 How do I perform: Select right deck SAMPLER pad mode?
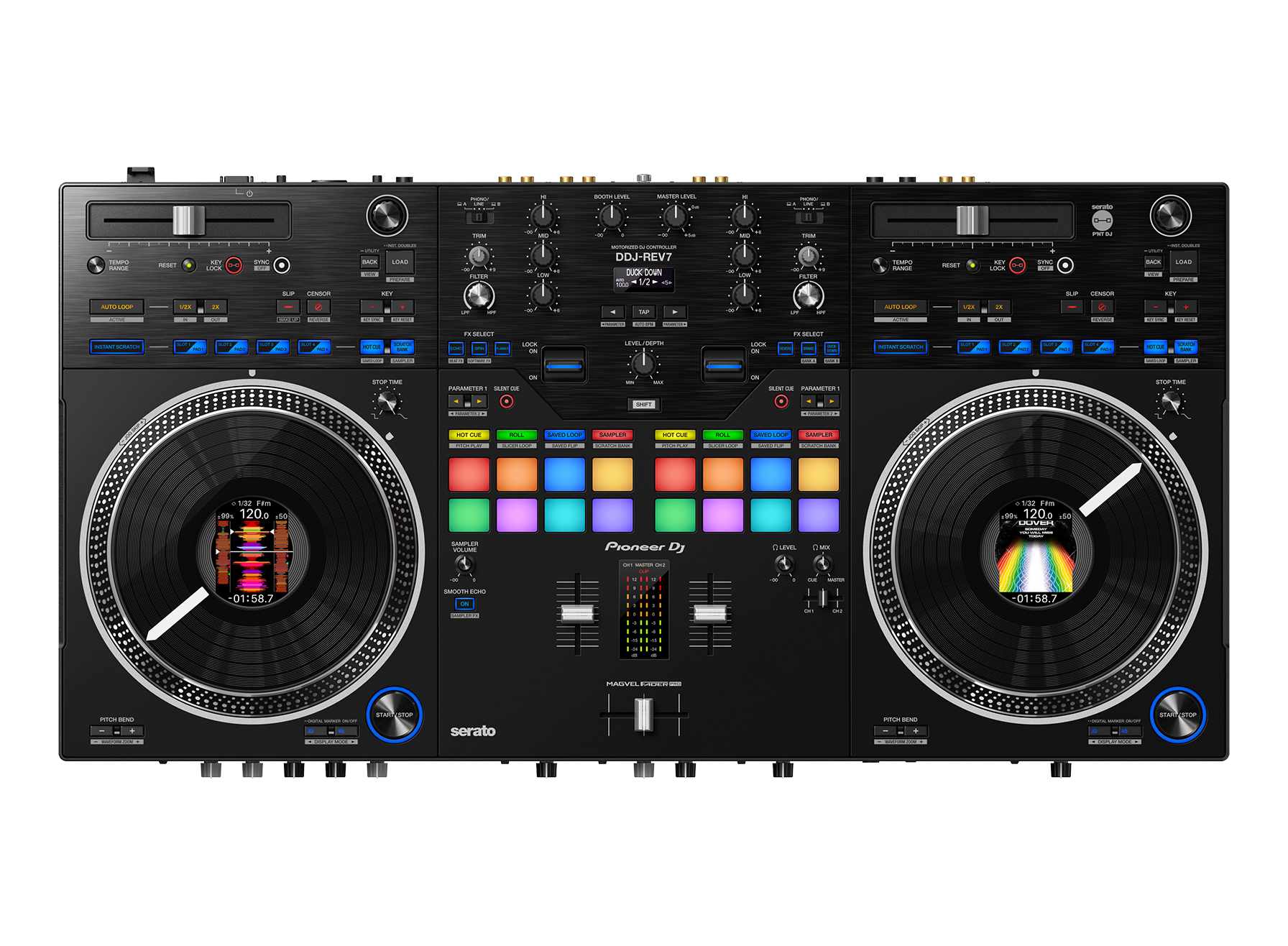click(819, 435)
